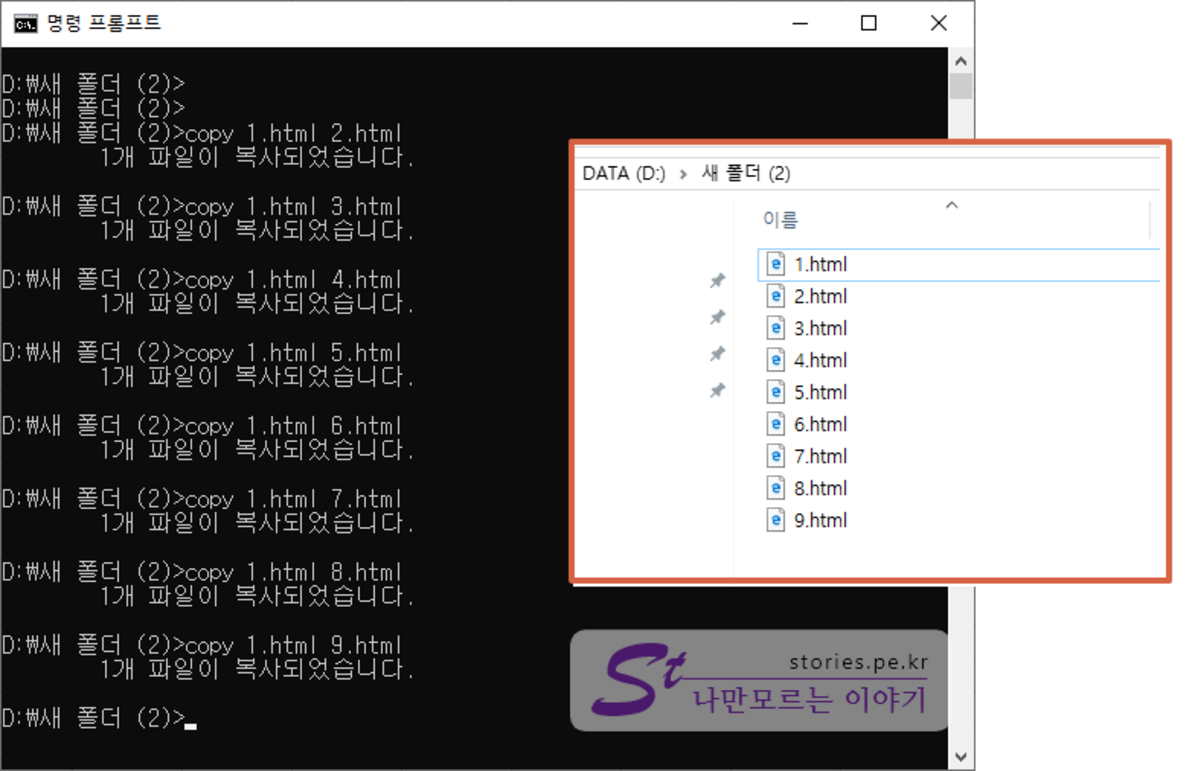Sort files by the 이름 column header
1195x771 pixels.
click(x=781, y=220)
